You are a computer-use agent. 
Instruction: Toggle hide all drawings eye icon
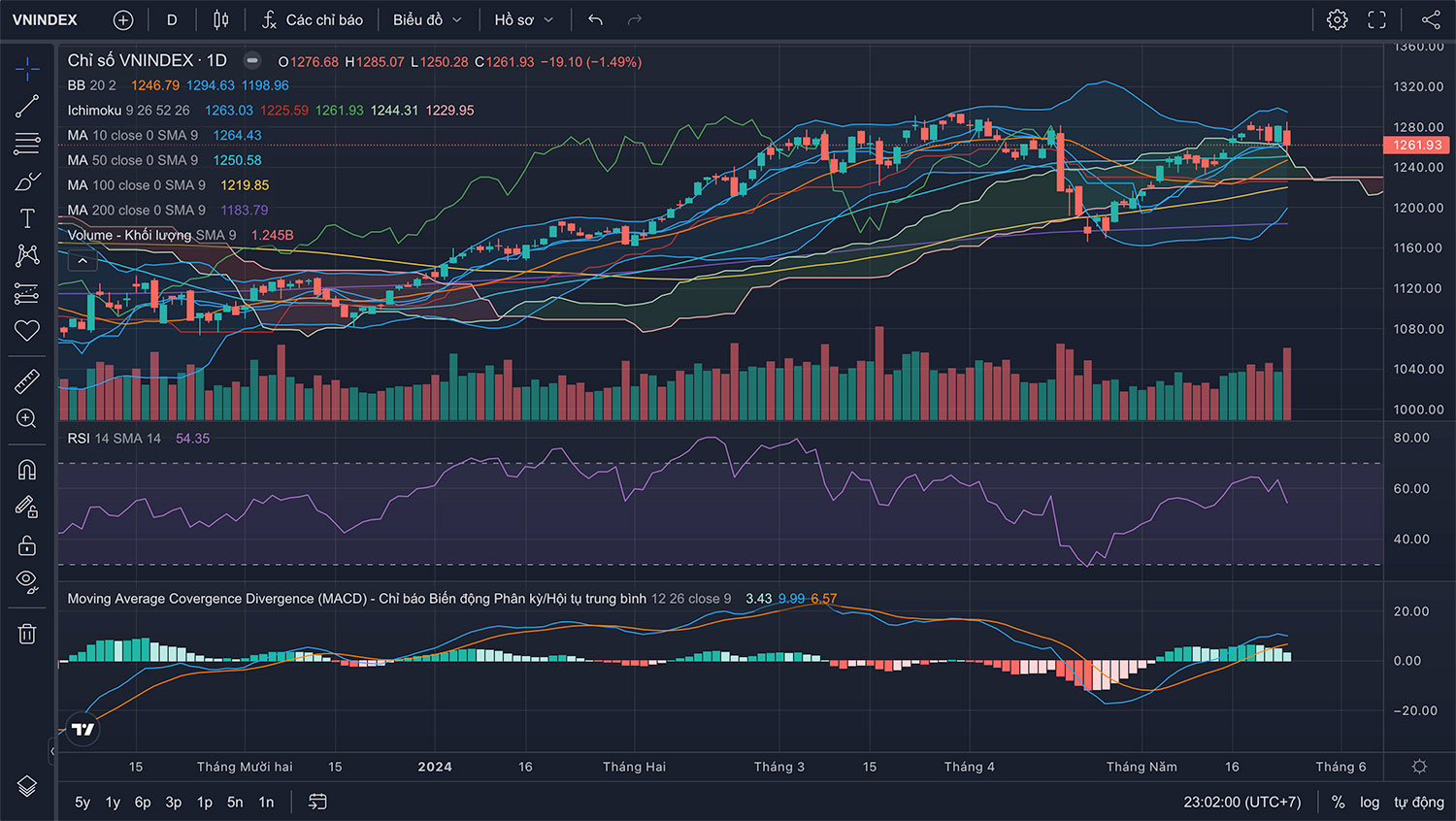(27, 581)
